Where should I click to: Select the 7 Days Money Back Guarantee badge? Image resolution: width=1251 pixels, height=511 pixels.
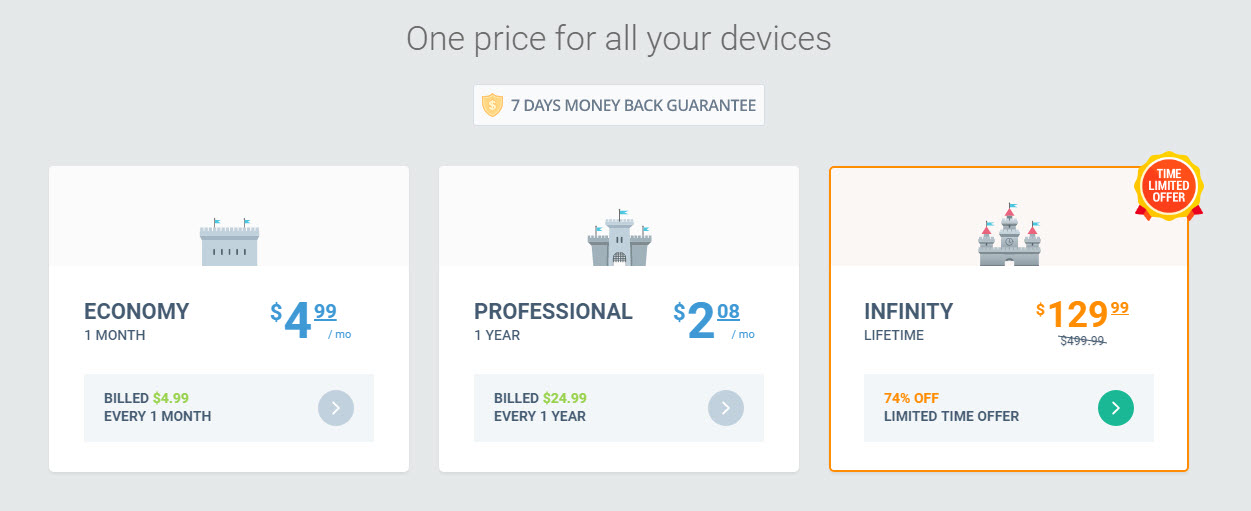click(619, 105)
